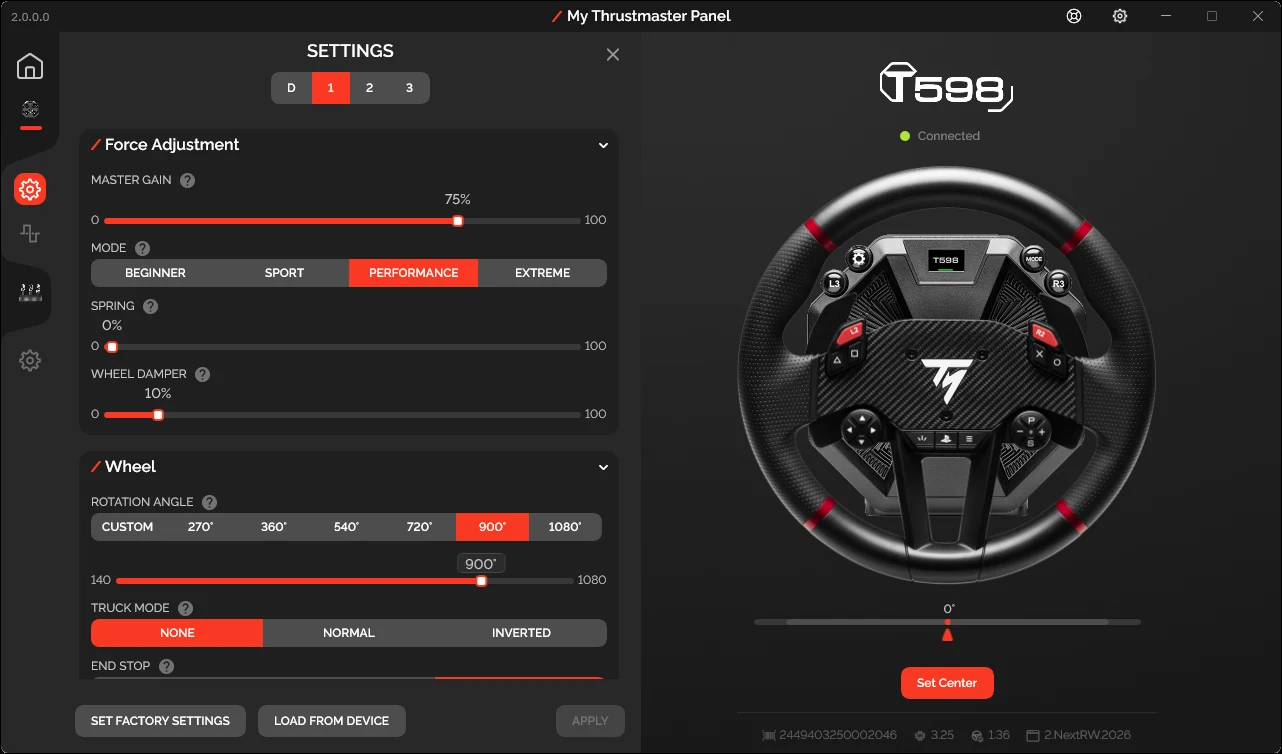Click LOAD FROM DEVICE button
Image resolution: width=1282 pixels, height=754 pixels.
point(331,721)
